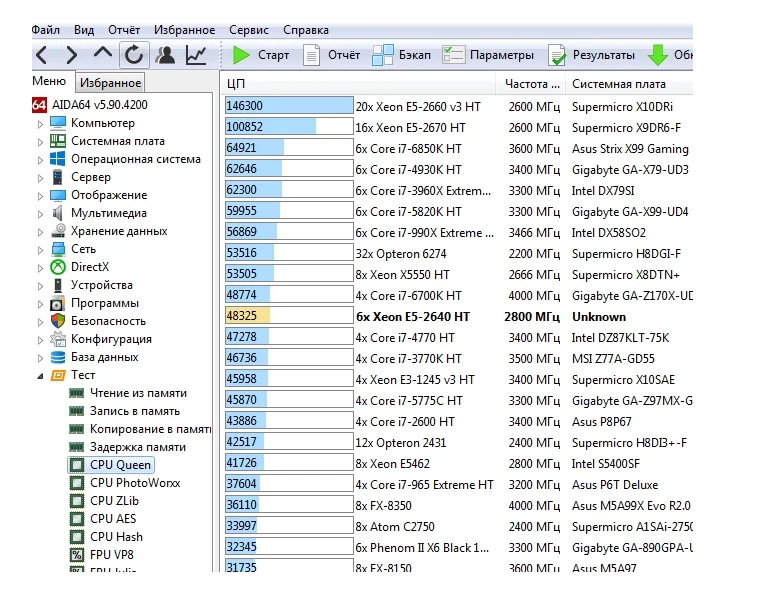Sort by the ЦП column header

pos(359,84)
